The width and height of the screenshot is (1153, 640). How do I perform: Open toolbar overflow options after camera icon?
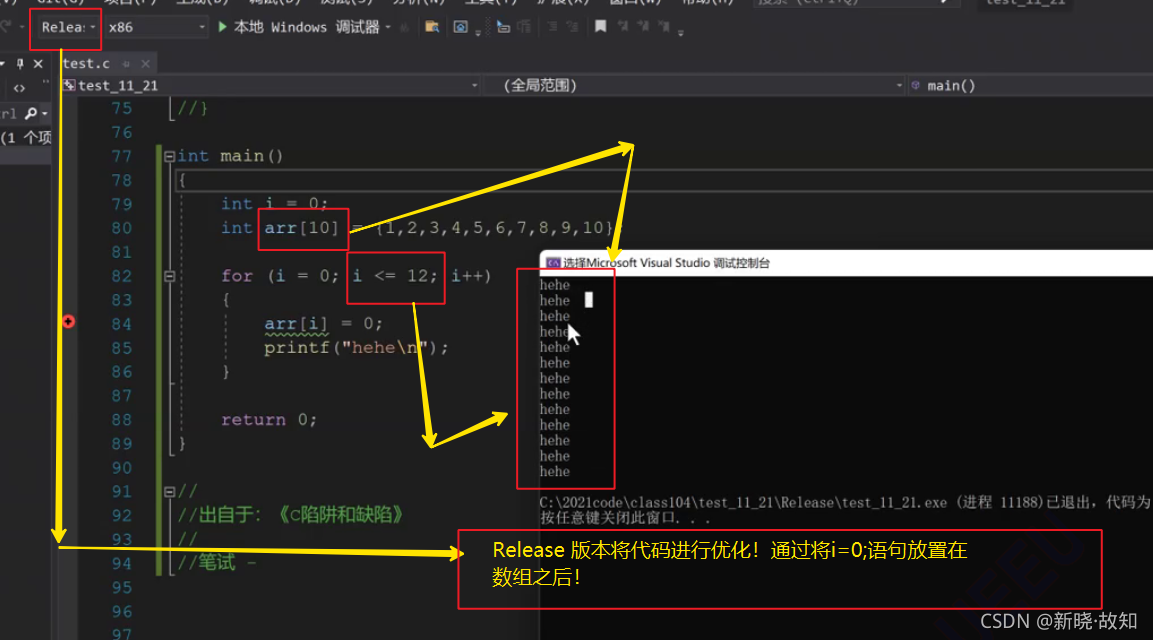(x=478, y=32)
